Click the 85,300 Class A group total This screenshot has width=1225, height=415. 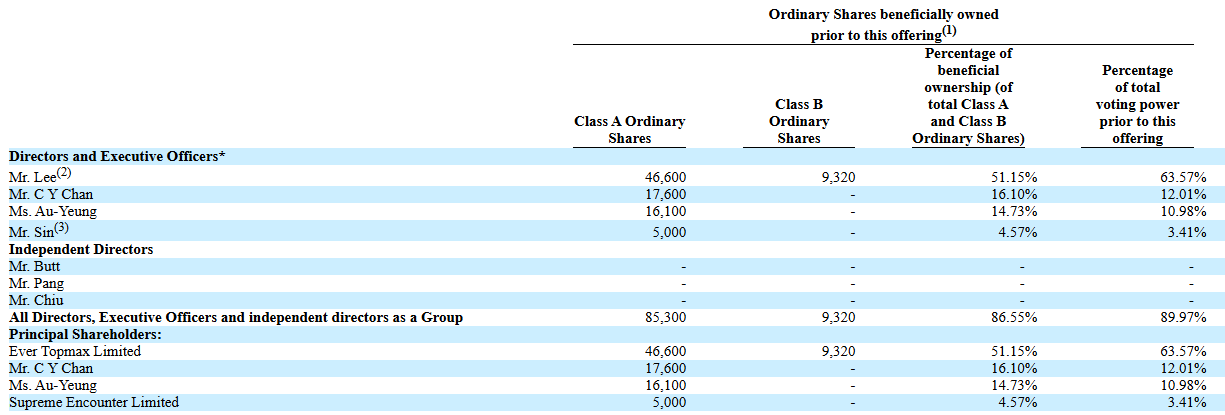666,318
